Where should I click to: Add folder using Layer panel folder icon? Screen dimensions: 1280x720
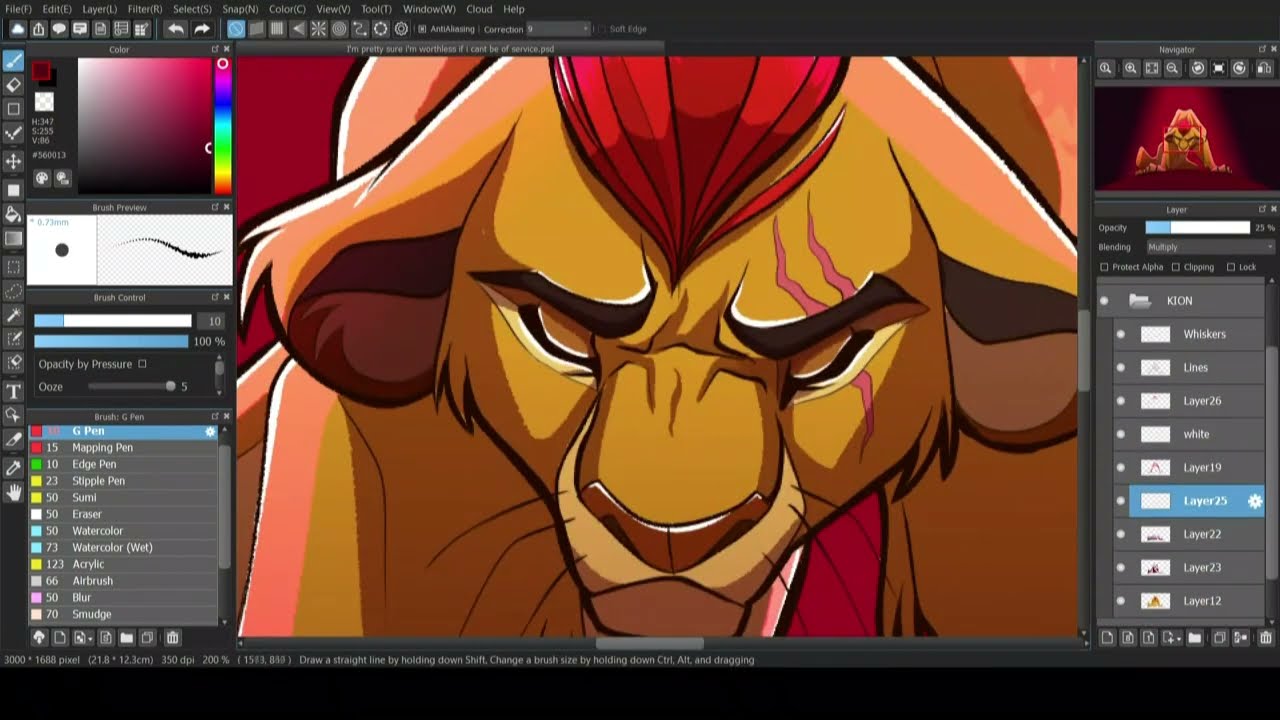(1194, 637)
